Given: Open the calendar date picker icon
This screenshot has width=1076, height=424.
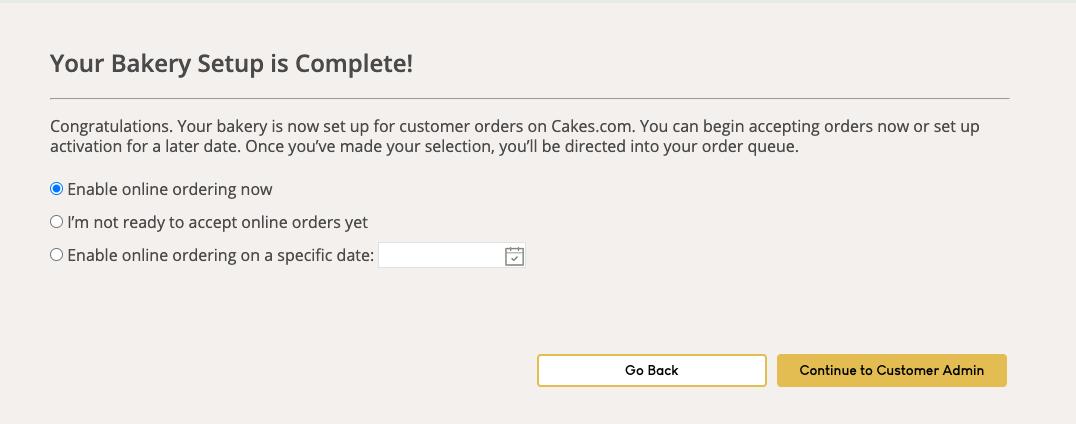Looking at the screenshot, I should click(514, 256).
